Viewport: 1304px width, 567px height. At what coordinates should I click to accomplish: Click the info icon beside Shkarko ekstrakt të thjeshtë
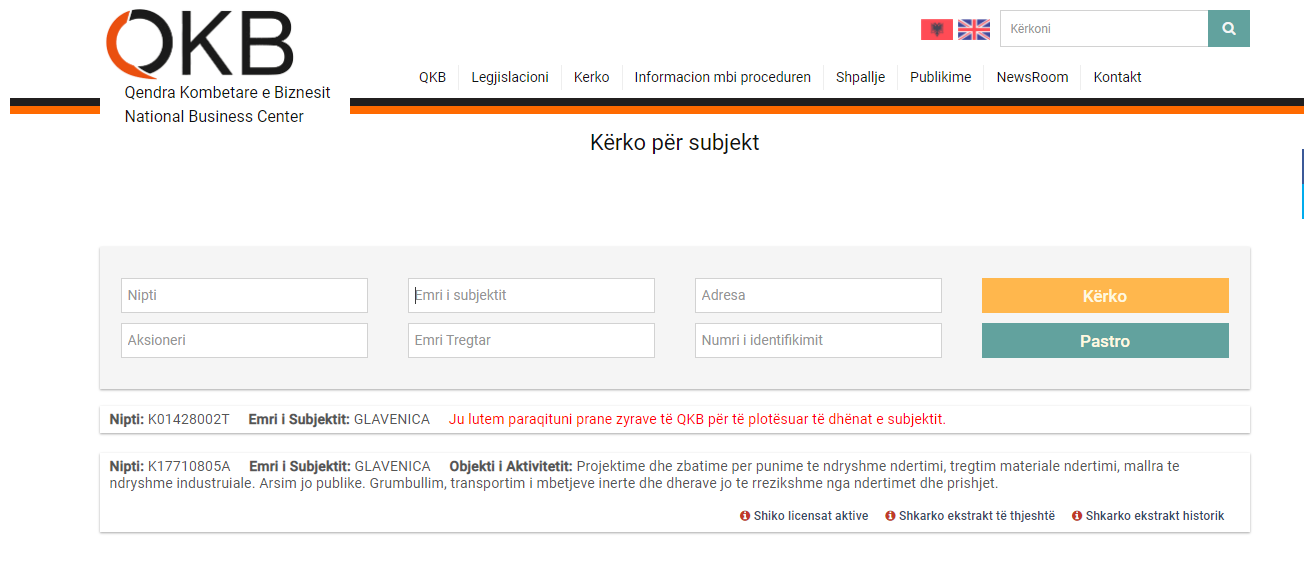[x=890, y=516]
